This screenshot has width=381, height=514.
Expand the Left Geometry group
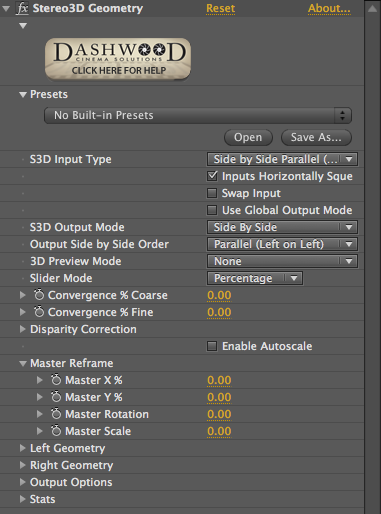click(22, 448)
